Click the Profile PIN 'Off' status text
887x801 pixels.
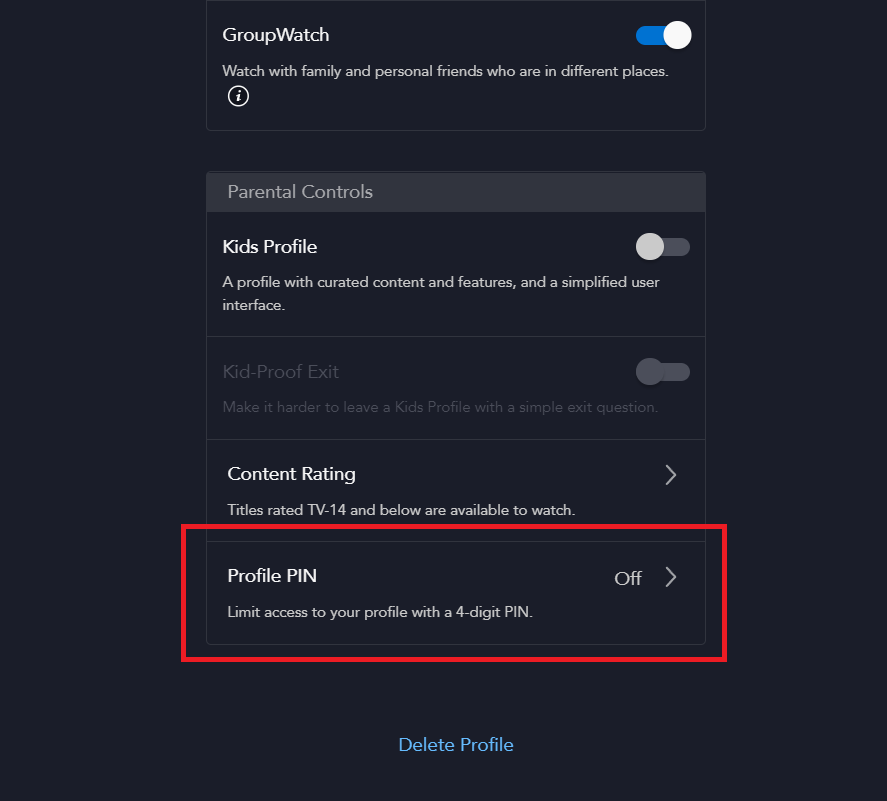[628, 579]
